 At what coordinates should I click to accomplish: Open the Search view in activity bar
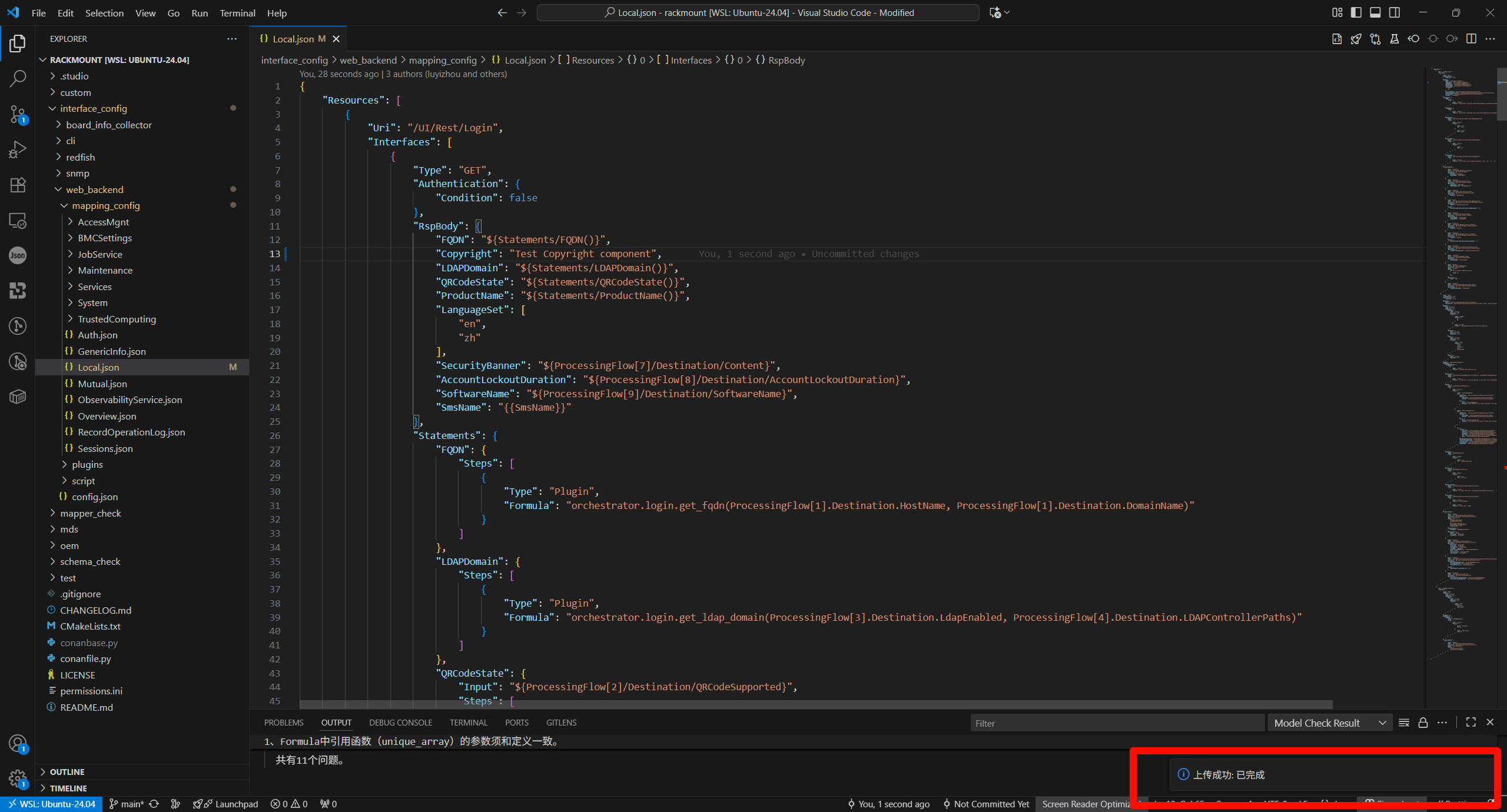[x=18, y=78]
